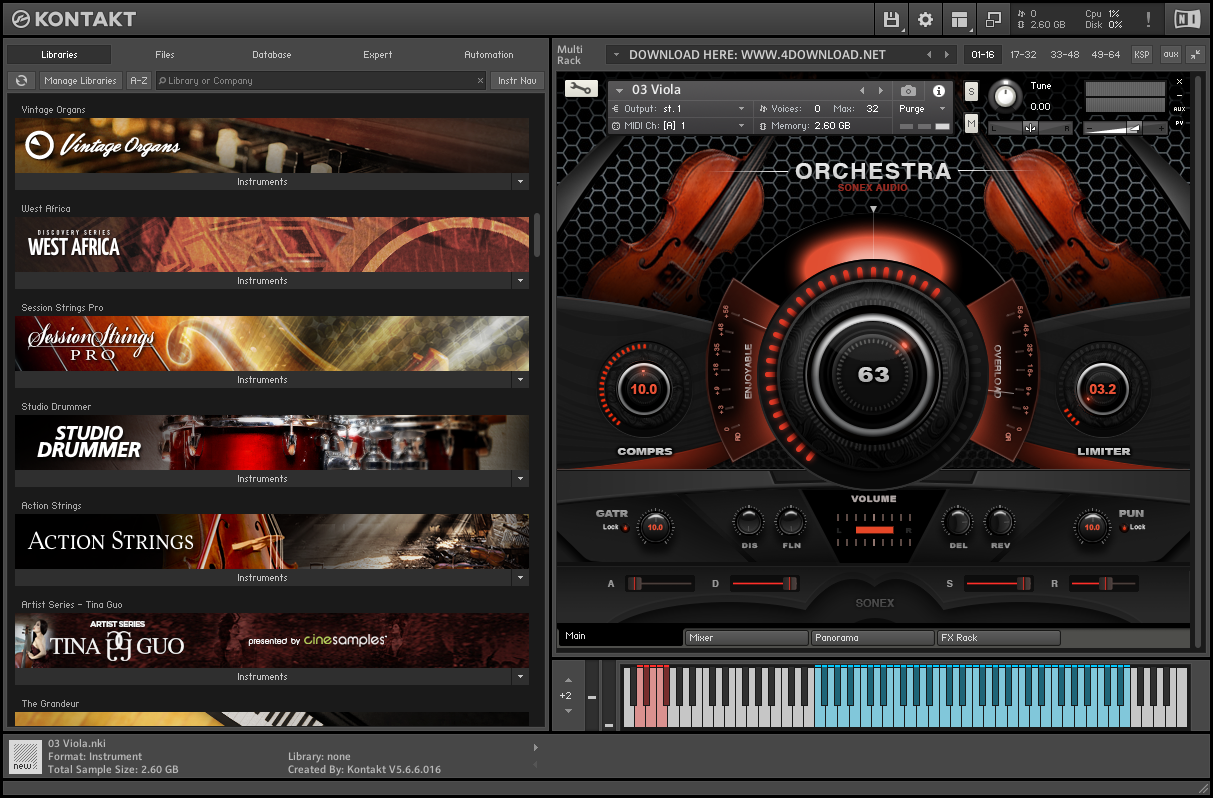Viewport: 1213px width, 798px height.
Task: Click the Attack (A) slider
Action: pos(660,583)
